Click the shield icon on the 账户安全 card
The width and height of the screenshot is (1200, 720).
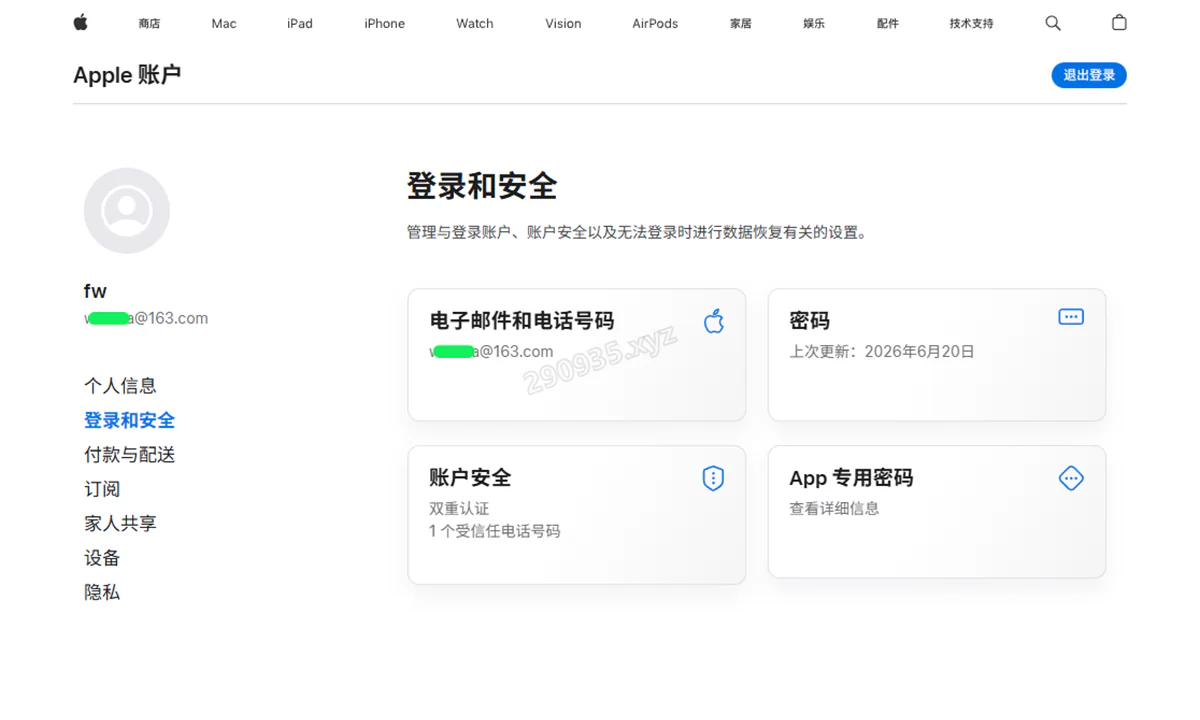click(713, 478)
